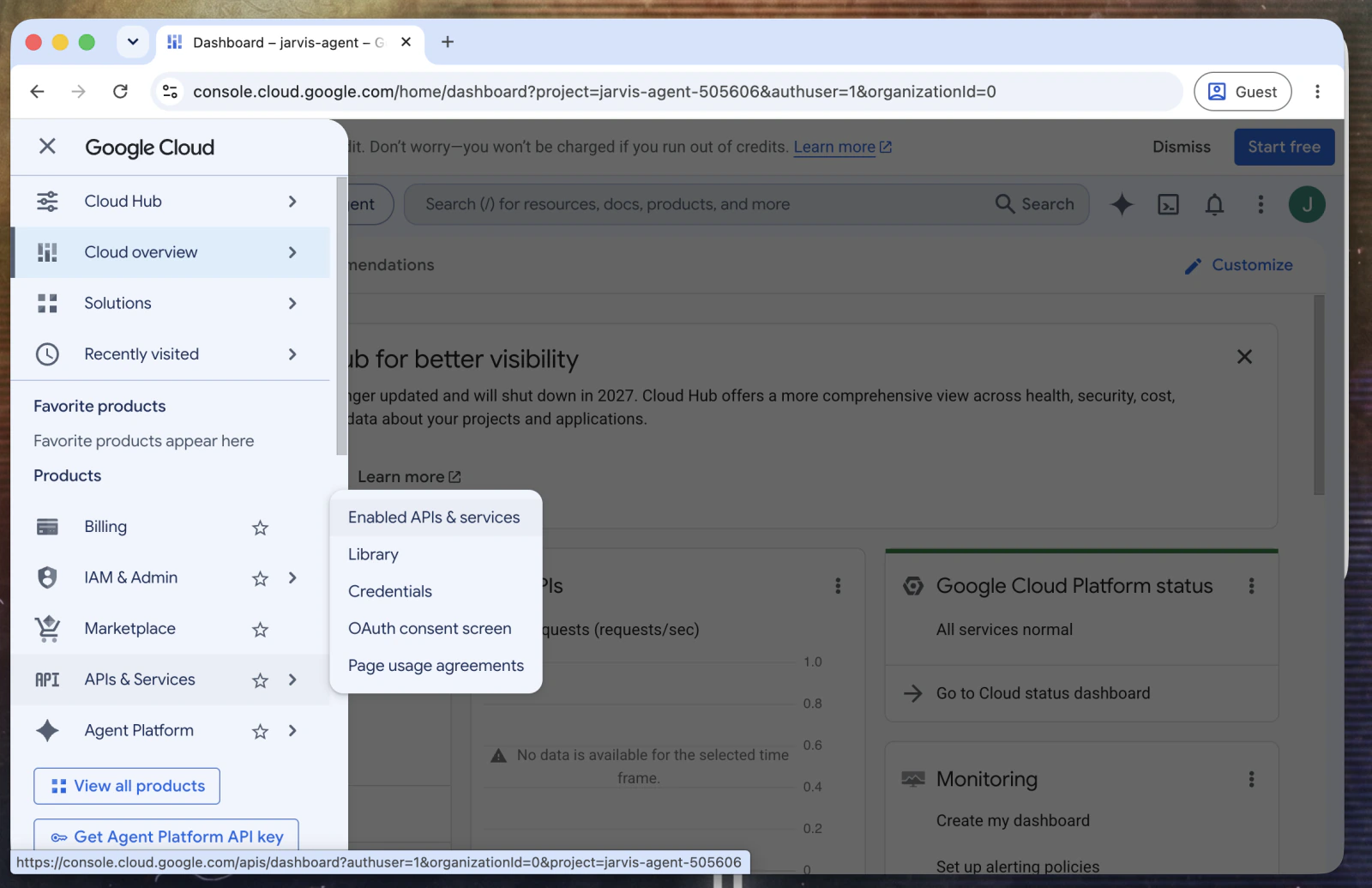Viewport: 1372px width, 888px height.
Task: Pin IAM & Admin to favorites
Action: (x=261, y=578)
